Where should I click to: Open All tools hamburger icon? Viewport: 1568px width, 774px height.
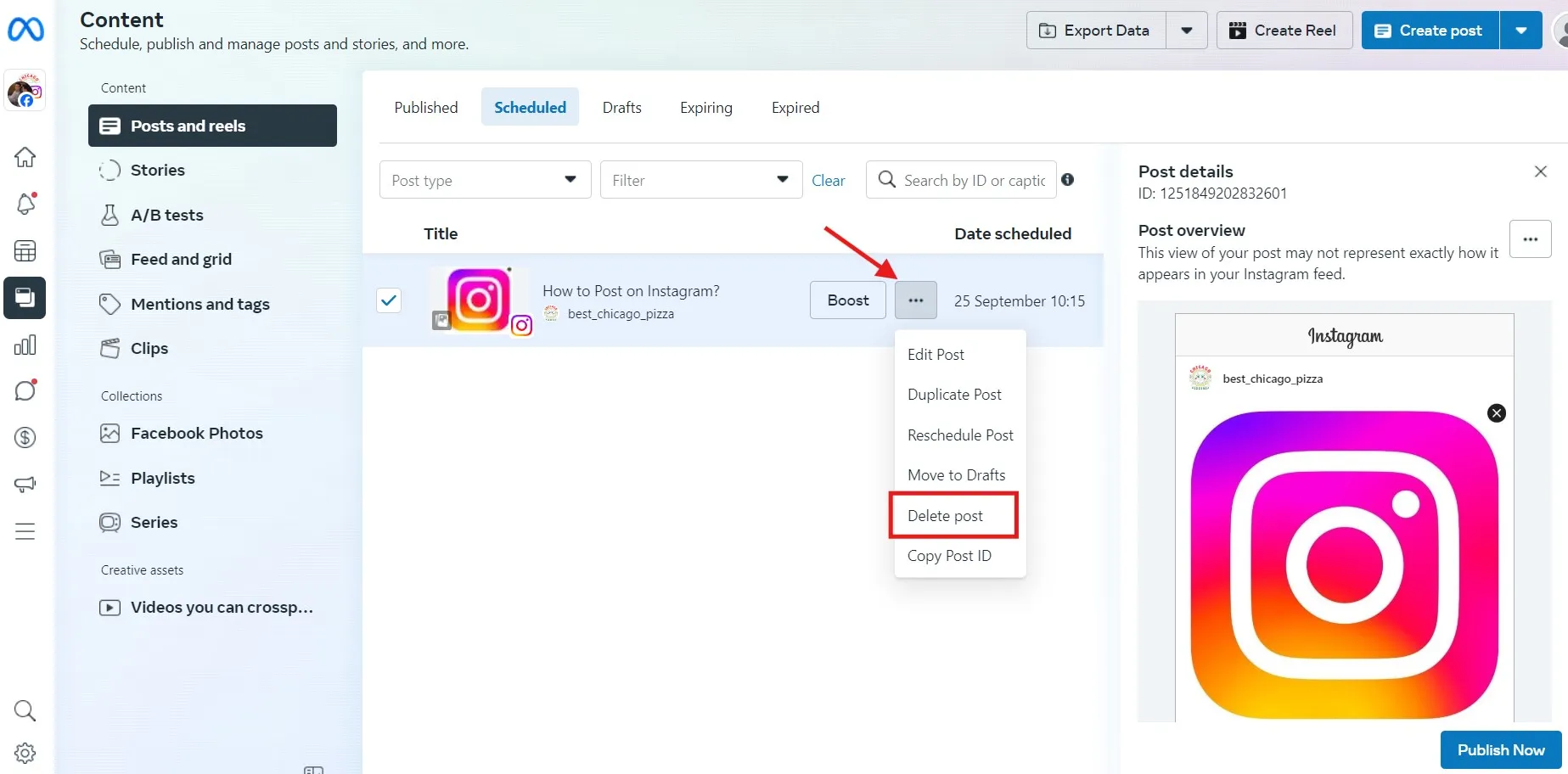[x=25, y=531]
